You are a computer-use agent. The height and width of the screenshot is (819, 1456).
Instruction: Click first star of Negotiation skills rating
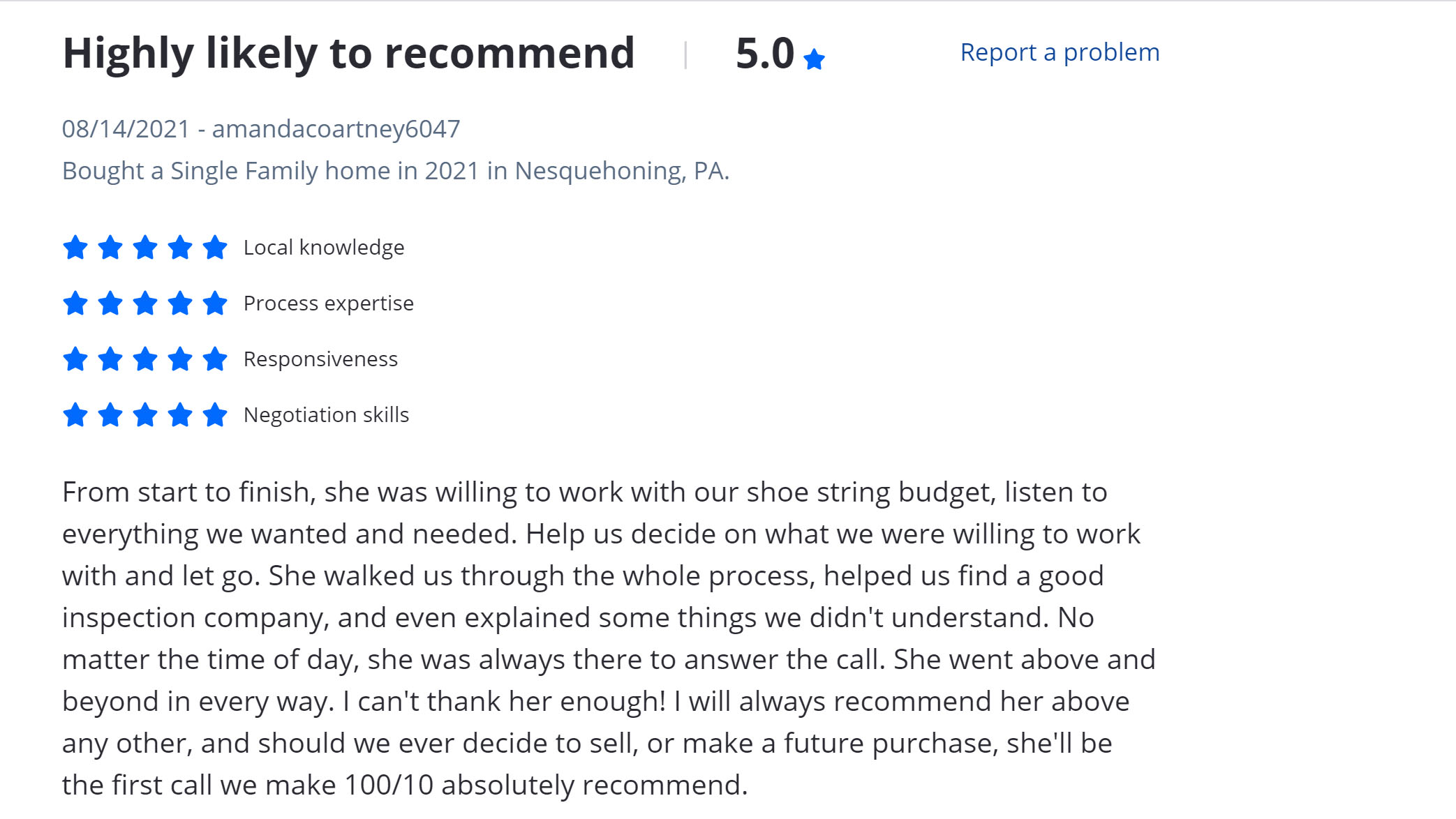75,415
